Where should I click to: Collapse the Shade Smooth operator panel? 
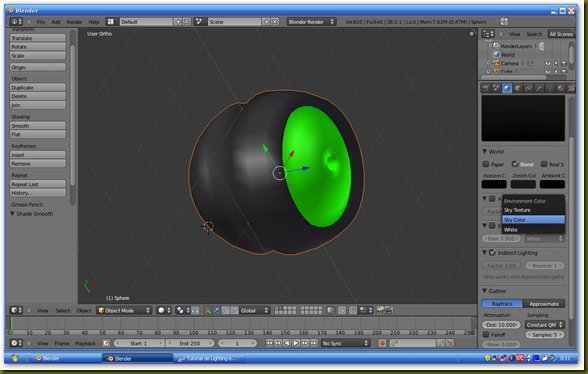click(x=12, y=213)
